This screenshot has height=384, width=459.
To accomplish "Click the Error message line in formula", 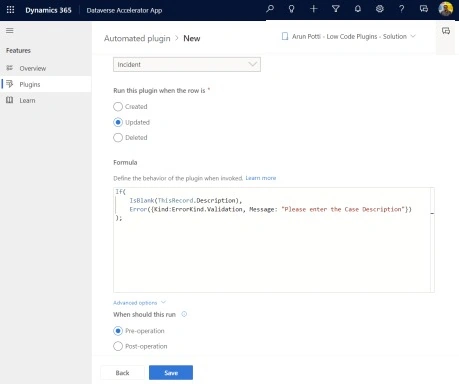I will [x=271, y=209].
